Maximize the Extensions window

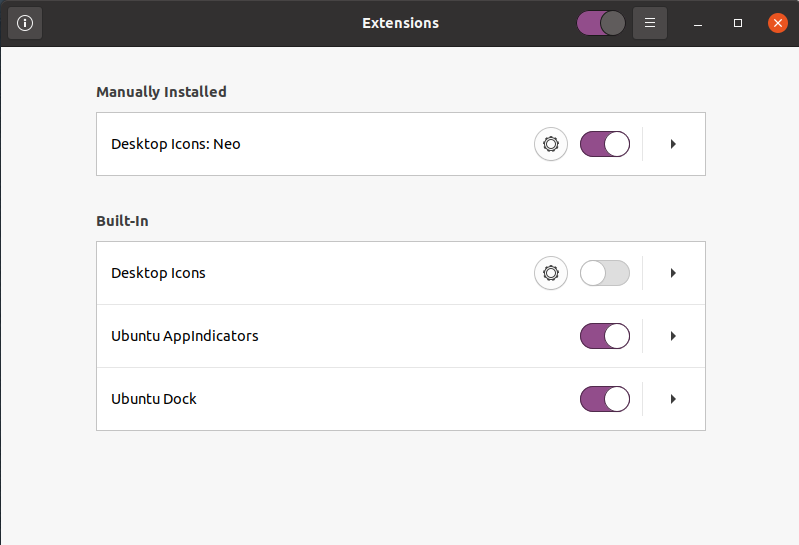click(x=738, y=23)
